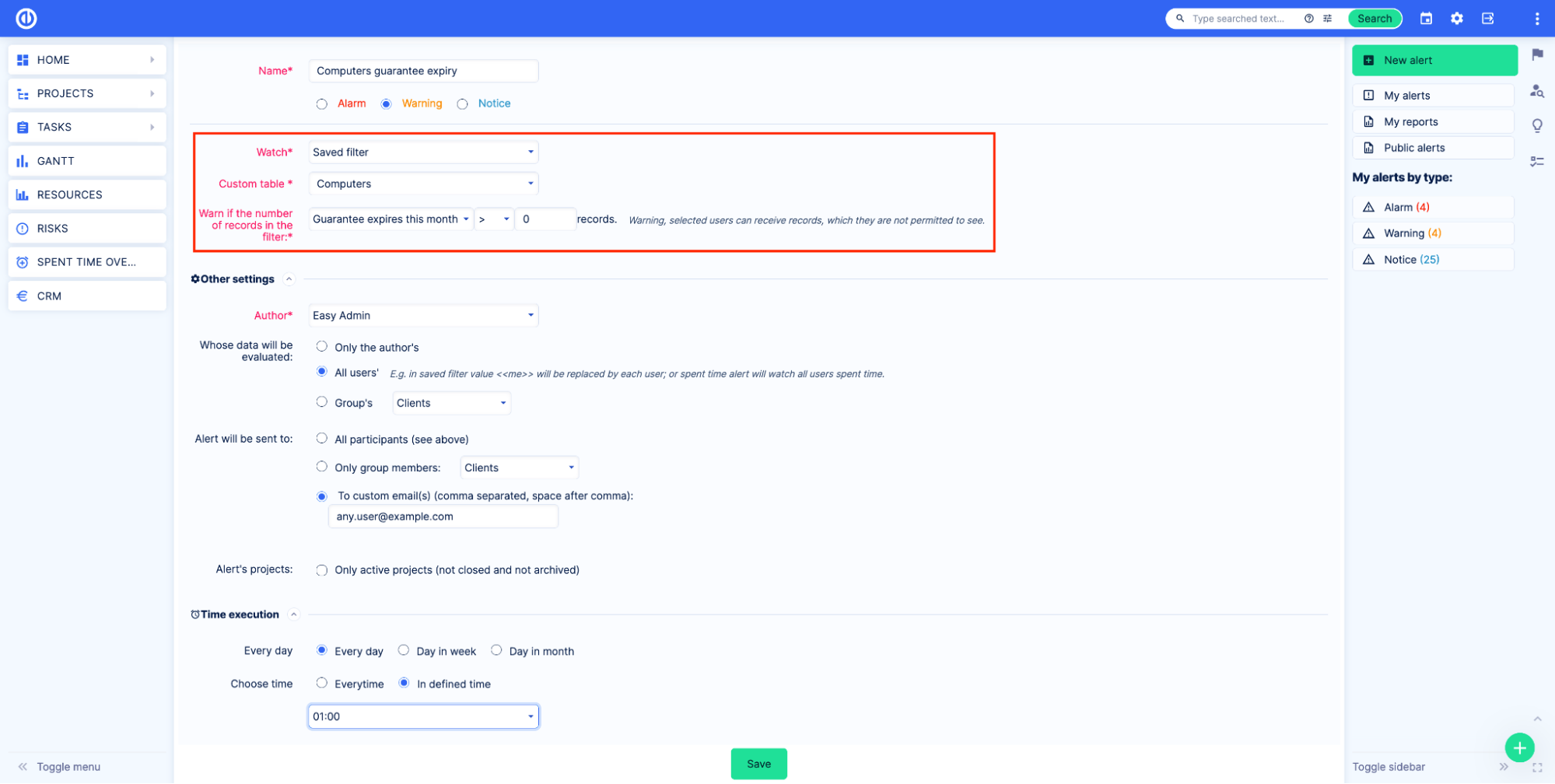Viewport: 1555px width, 784px height.
Task: Open the settings gear icon
Action: (1456, 18)
